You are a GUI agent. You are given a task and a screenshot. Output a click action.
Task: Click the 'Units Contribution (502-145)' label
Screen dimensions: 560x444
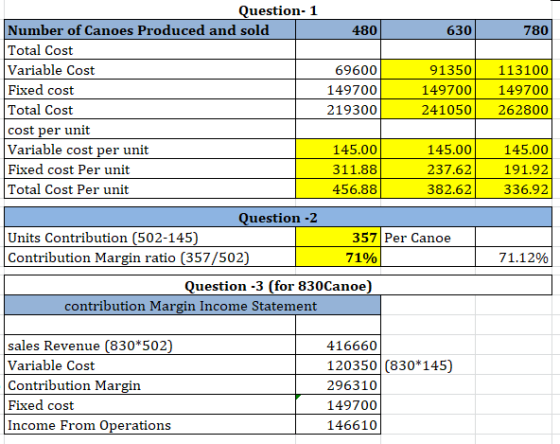click(x=150, y=237)
